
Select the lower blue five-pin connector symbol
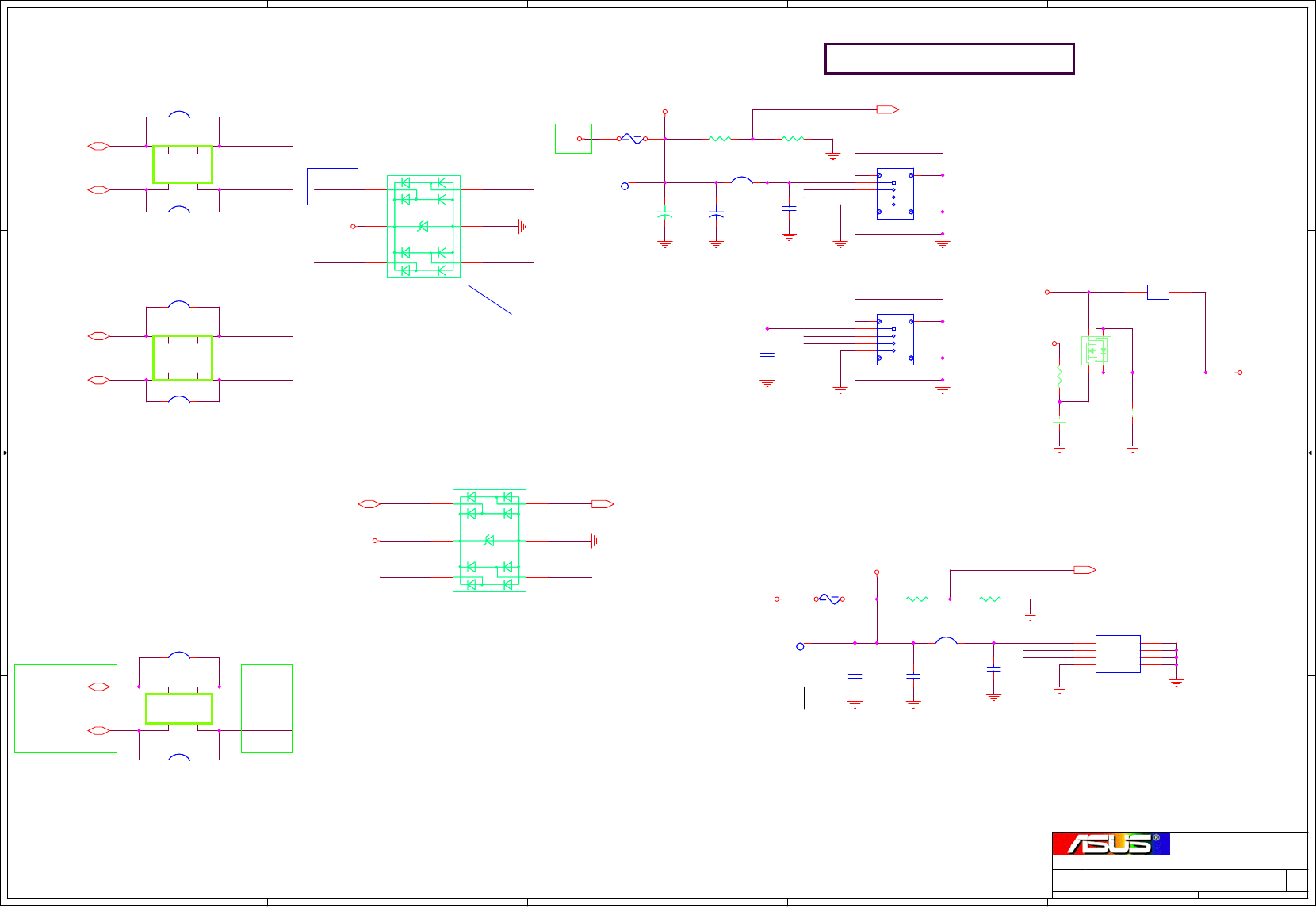pyautogui.click(x=895, y=339)
